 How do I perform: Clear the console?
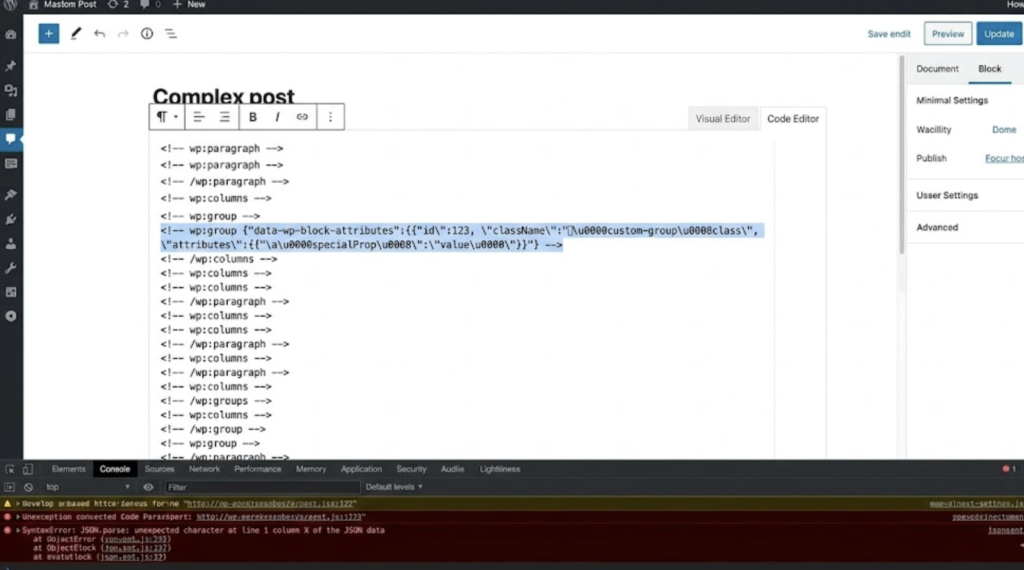[x=28, y=487]
